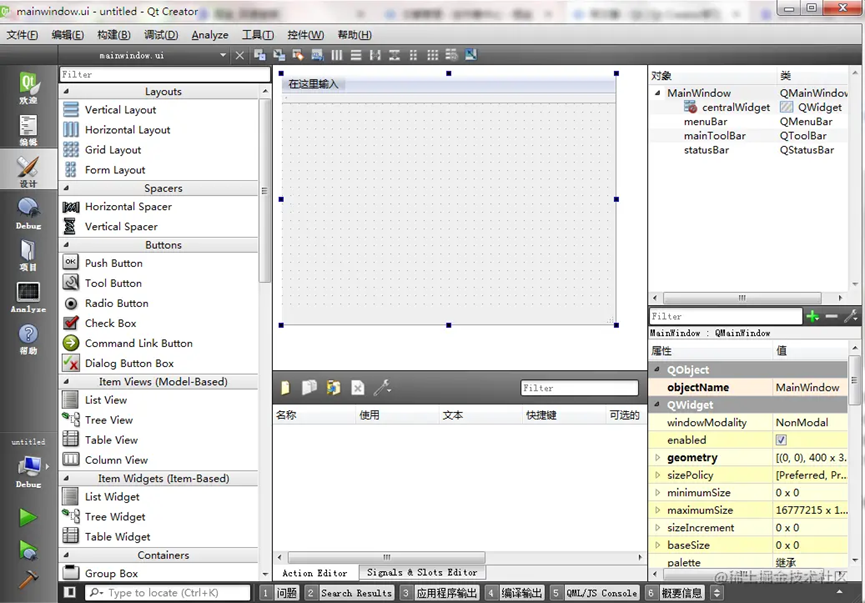Select mainToolBar in the object tree

[714, 136]
